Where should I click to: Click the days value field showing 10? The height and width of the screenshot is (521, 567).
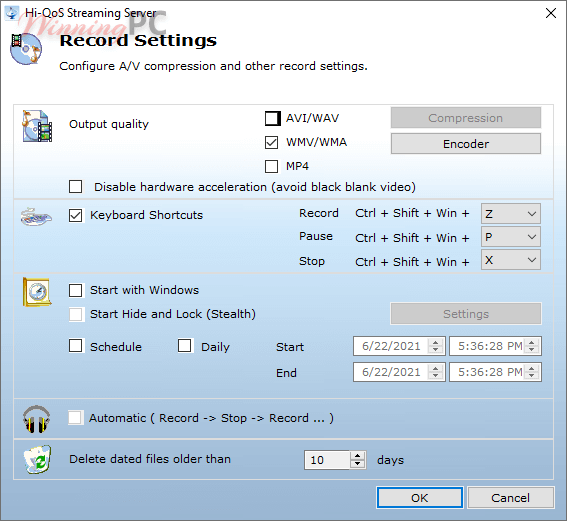[x=327, y=460]
